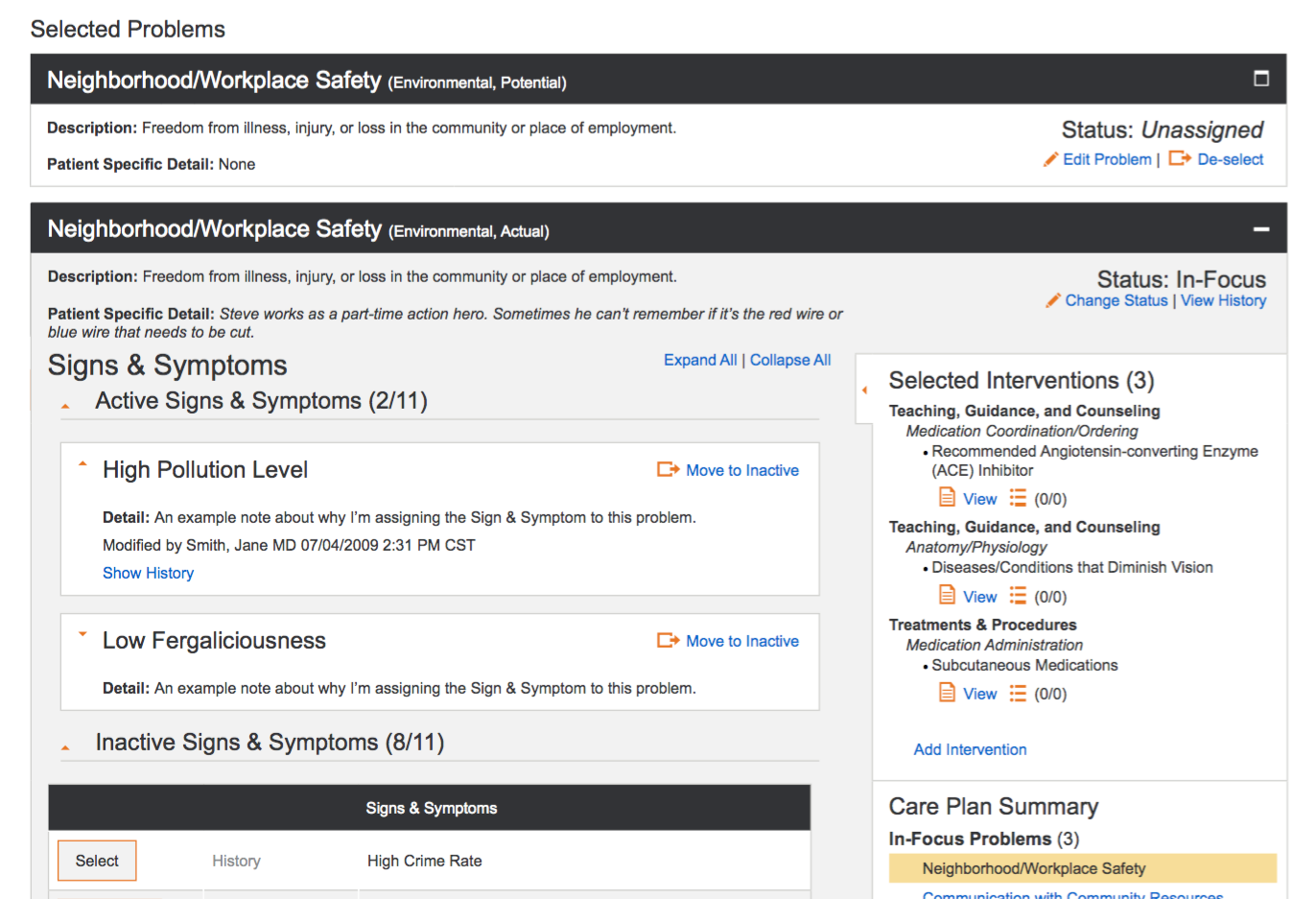Open the Add Intervention link
This screenshot has width=1316, height=899.
(970, 749)
